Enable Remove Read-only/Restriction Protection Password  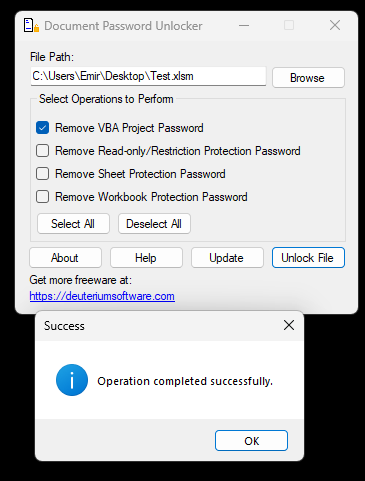[x=43, y=151]
